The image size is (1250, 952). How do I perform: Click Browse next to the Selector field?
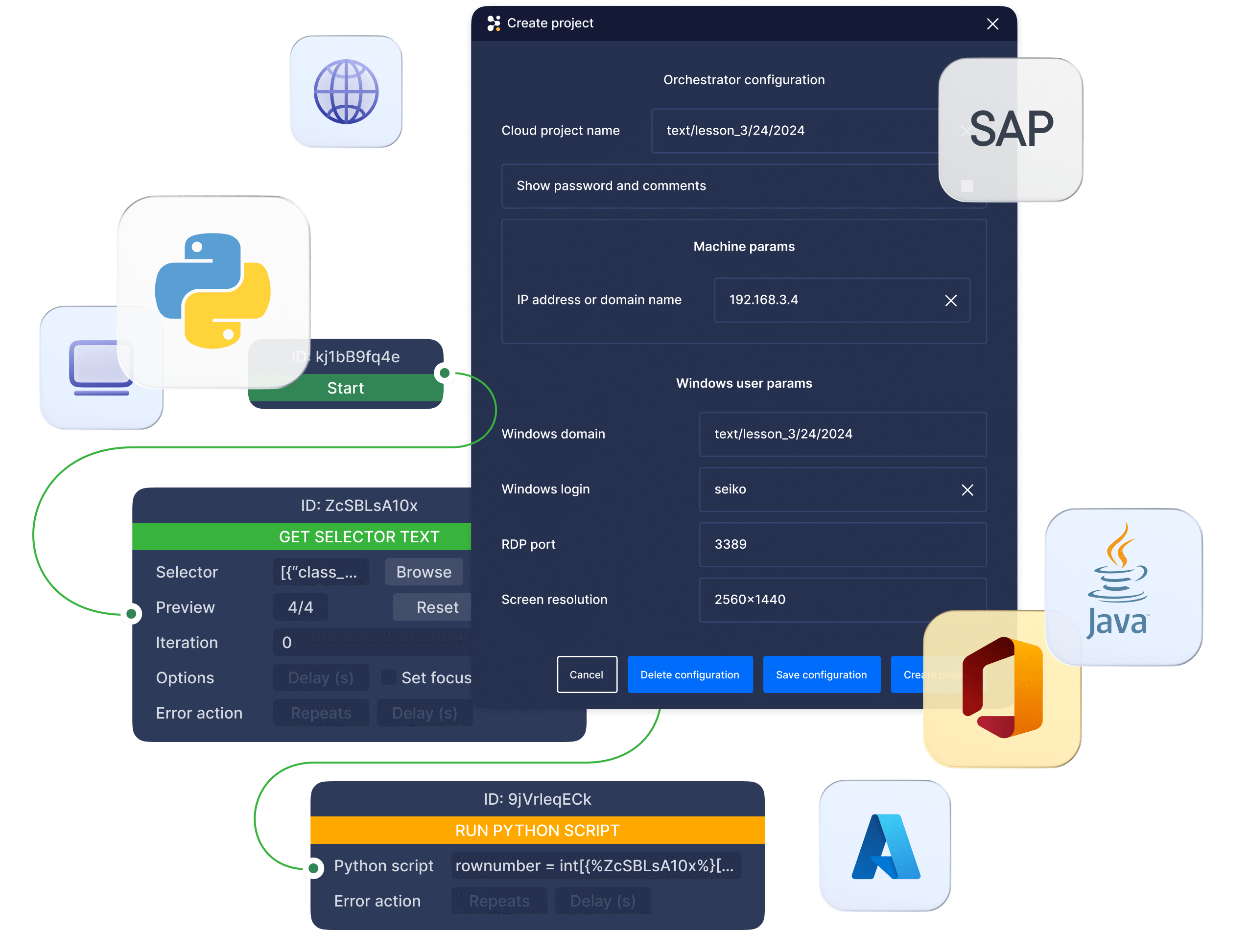[424, 572]
